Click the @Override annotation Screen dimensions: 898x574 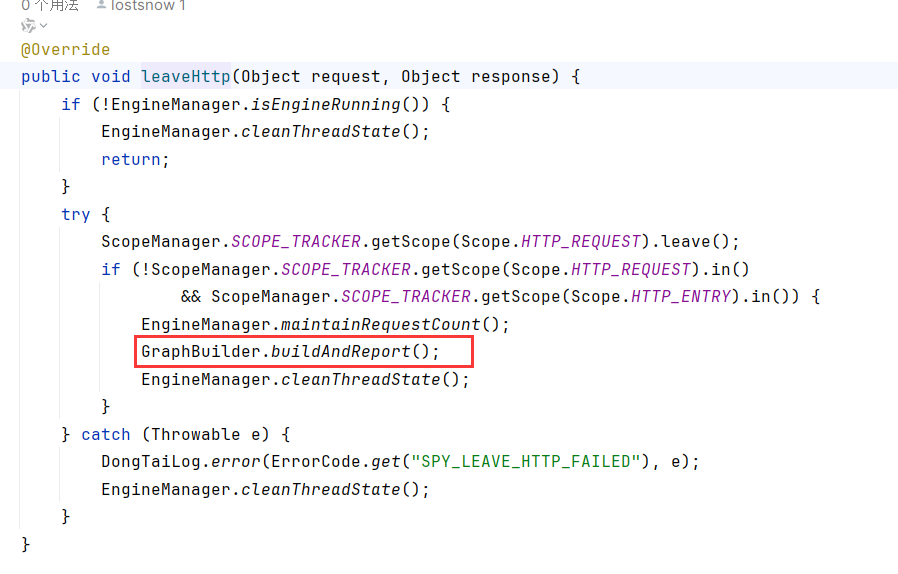(65, 49)
